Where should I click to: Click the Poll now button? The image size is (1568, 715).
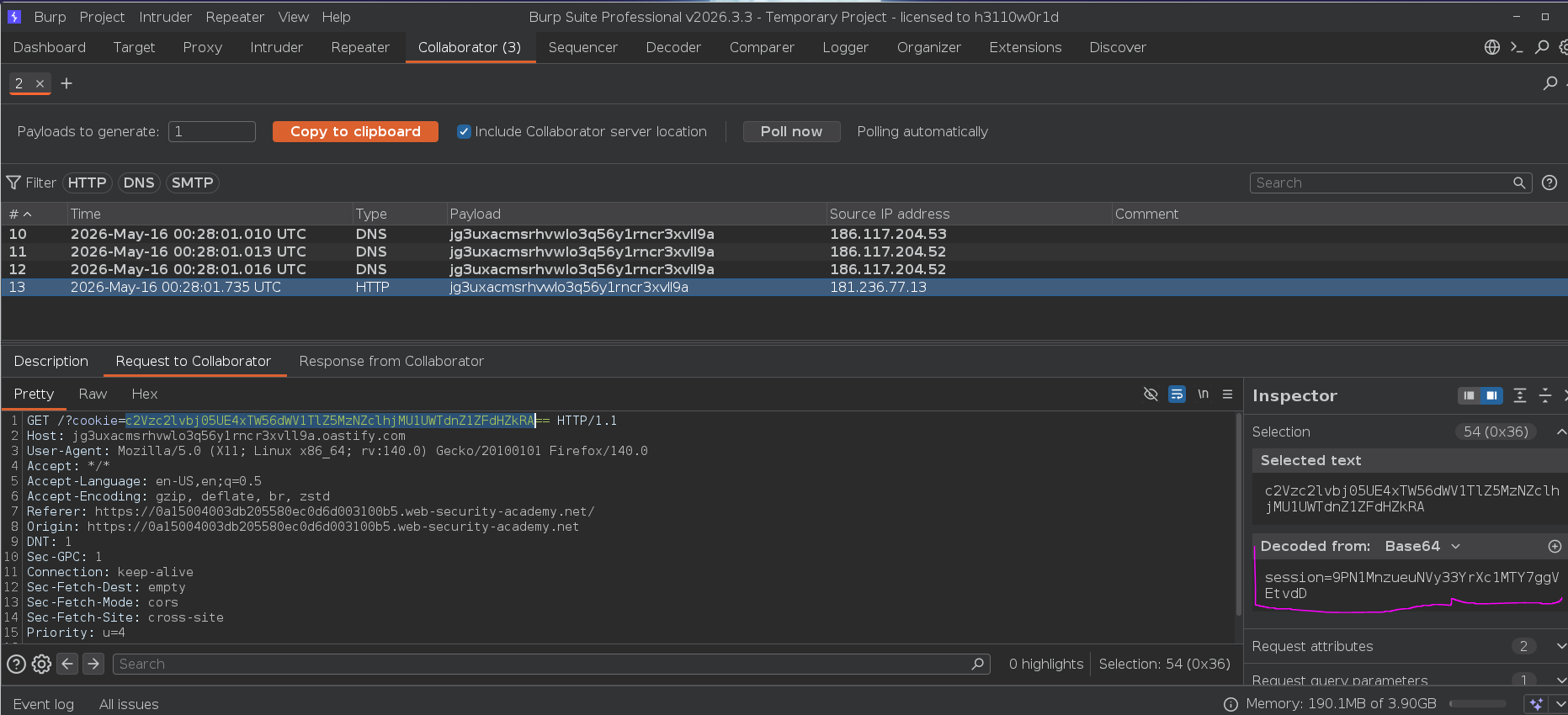791,131
